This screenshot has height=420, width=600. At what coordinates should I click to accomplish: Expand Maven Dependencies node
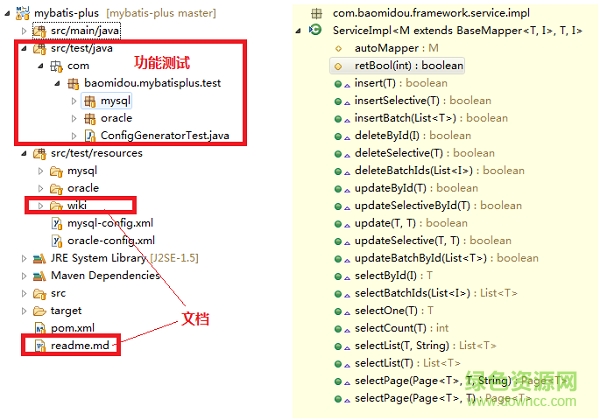point(24,276)
